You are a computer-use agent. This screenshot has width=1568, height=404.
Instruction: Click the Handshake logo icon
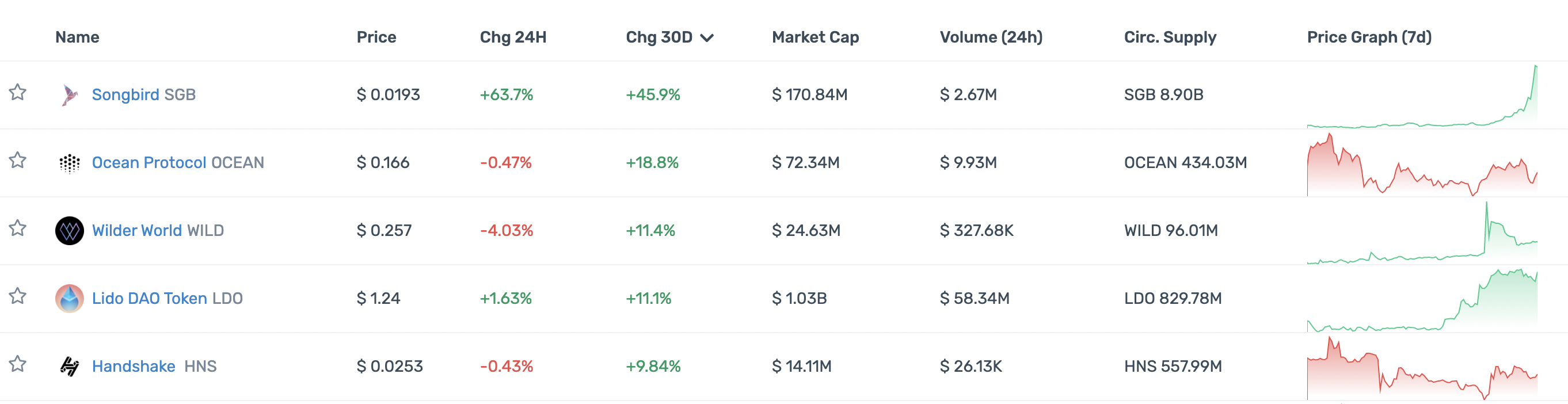(x=70, y=366)
